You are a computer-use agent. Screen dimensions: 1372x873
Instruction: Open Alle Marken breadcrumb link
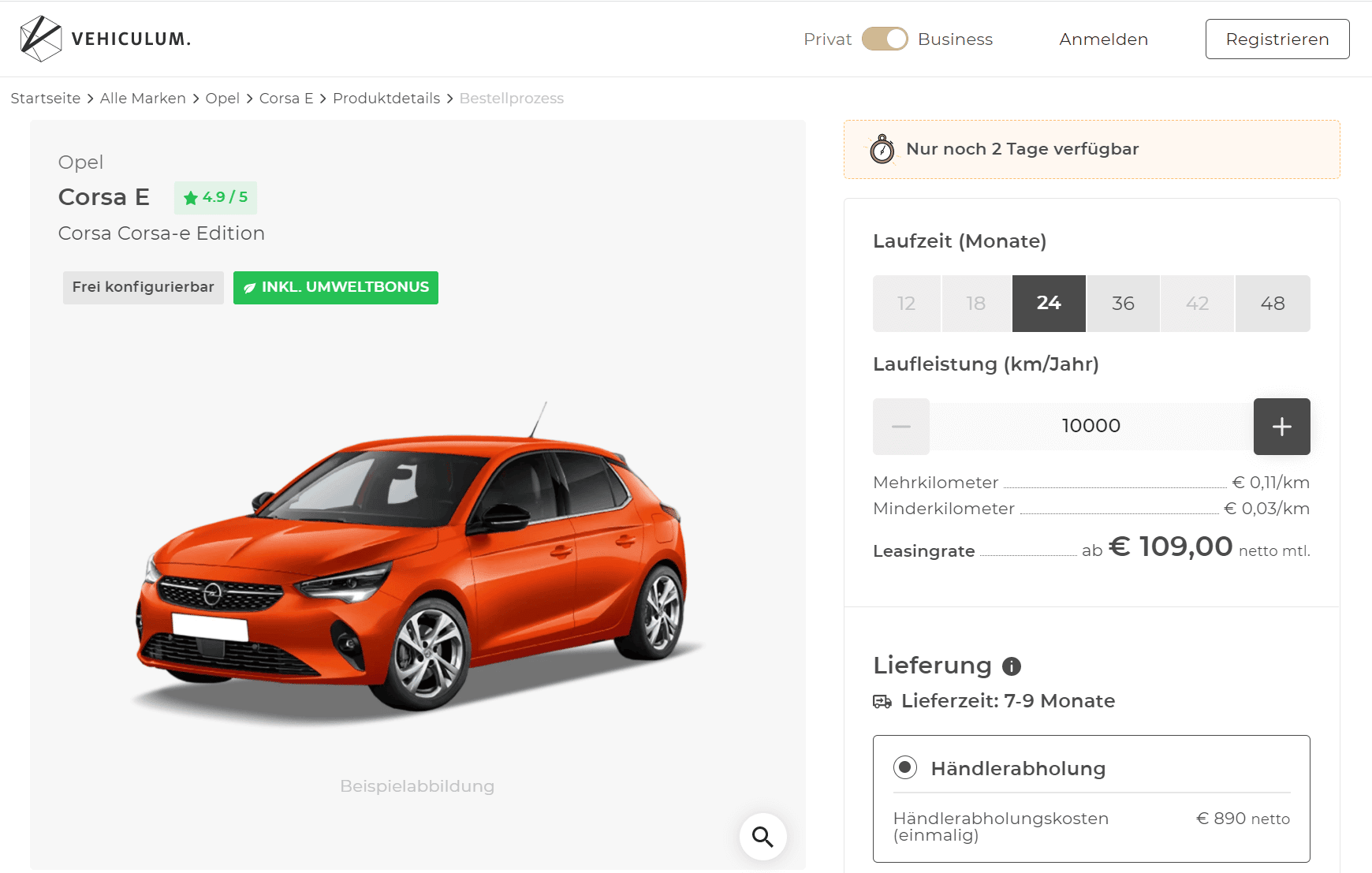tap(143, 99)
